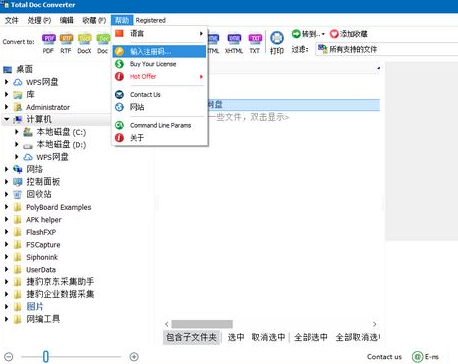Open the 所有支持的文件 filter dropdown

click(387, 49)
